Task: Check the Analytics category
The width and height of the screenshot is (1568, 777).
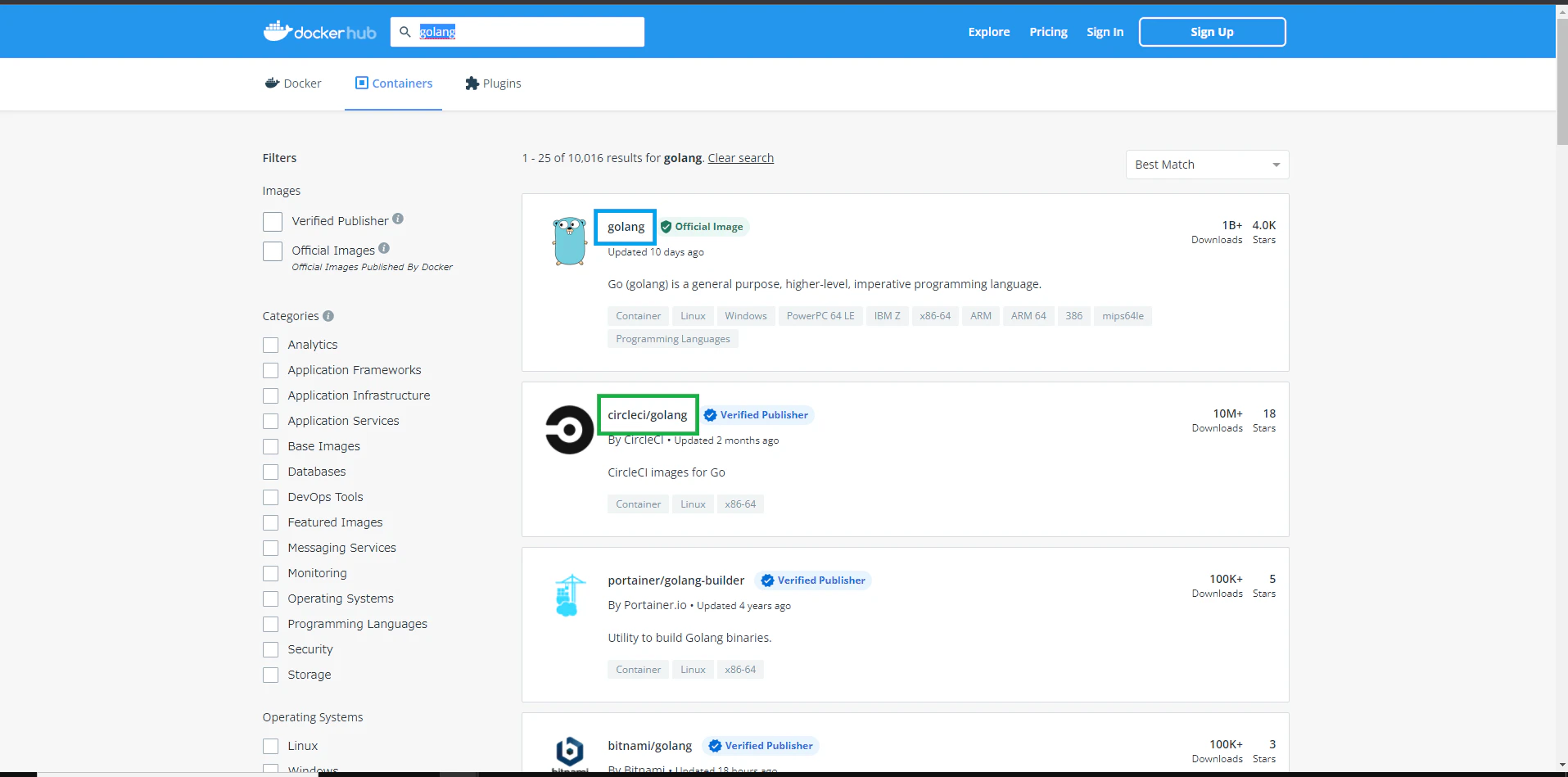Action: tap(270, 345)
